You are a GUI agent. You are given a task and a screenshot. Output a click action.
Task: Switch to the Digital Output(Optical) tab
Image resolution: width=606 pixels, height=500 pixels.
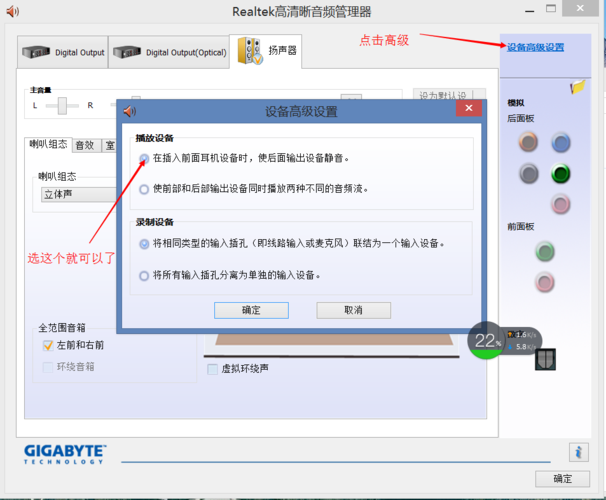[169, 52]
